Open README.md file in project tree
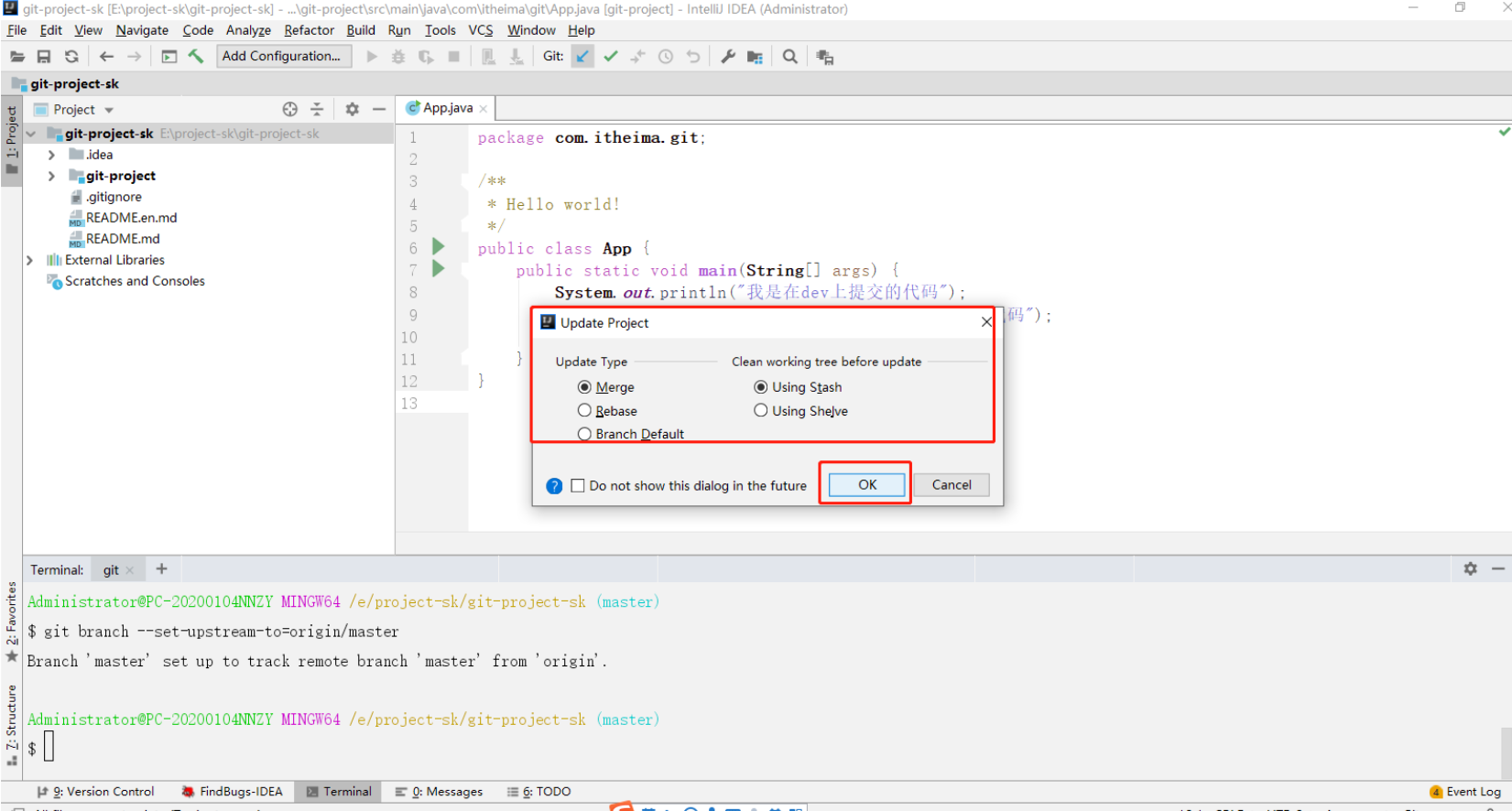The image size is (1512, 811). (123, 239)
